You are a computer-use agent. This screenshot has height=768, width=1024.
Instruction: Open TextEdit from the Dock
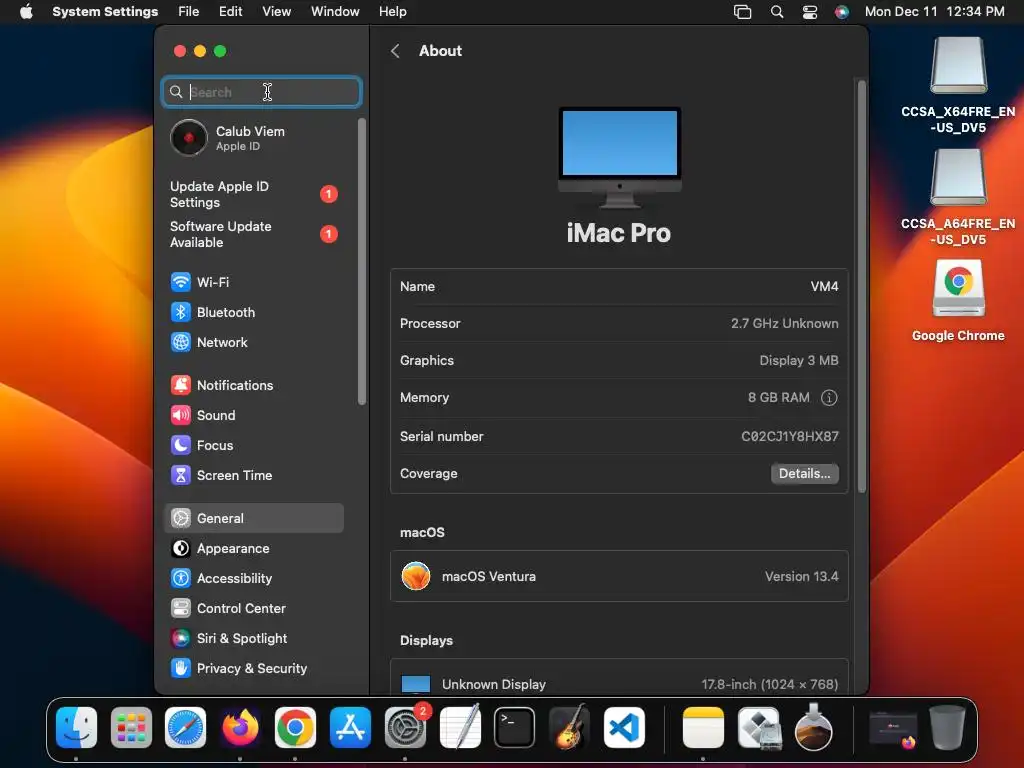(x=460, y=728)
